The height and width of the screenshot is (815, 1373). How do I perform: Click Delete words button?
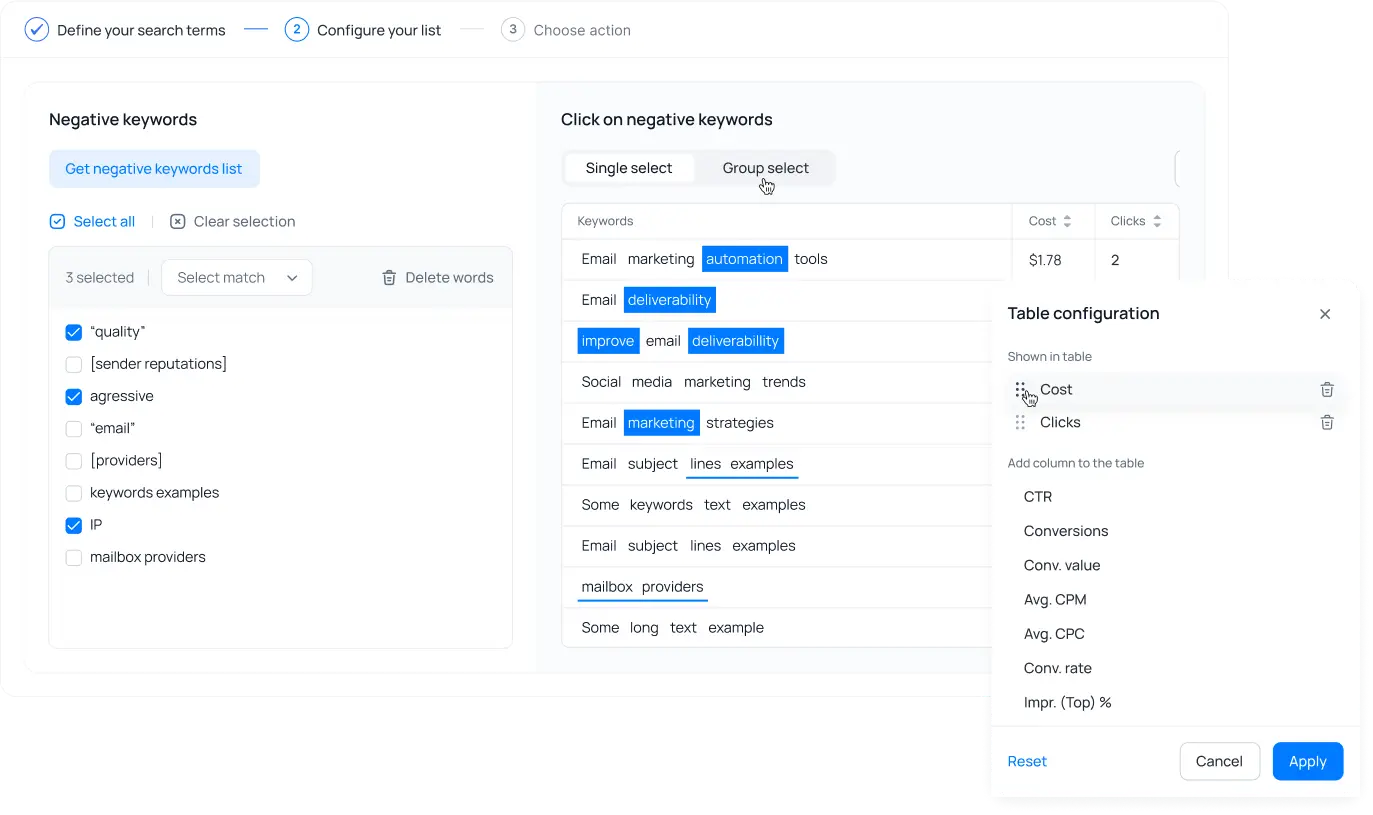(438, 278)
